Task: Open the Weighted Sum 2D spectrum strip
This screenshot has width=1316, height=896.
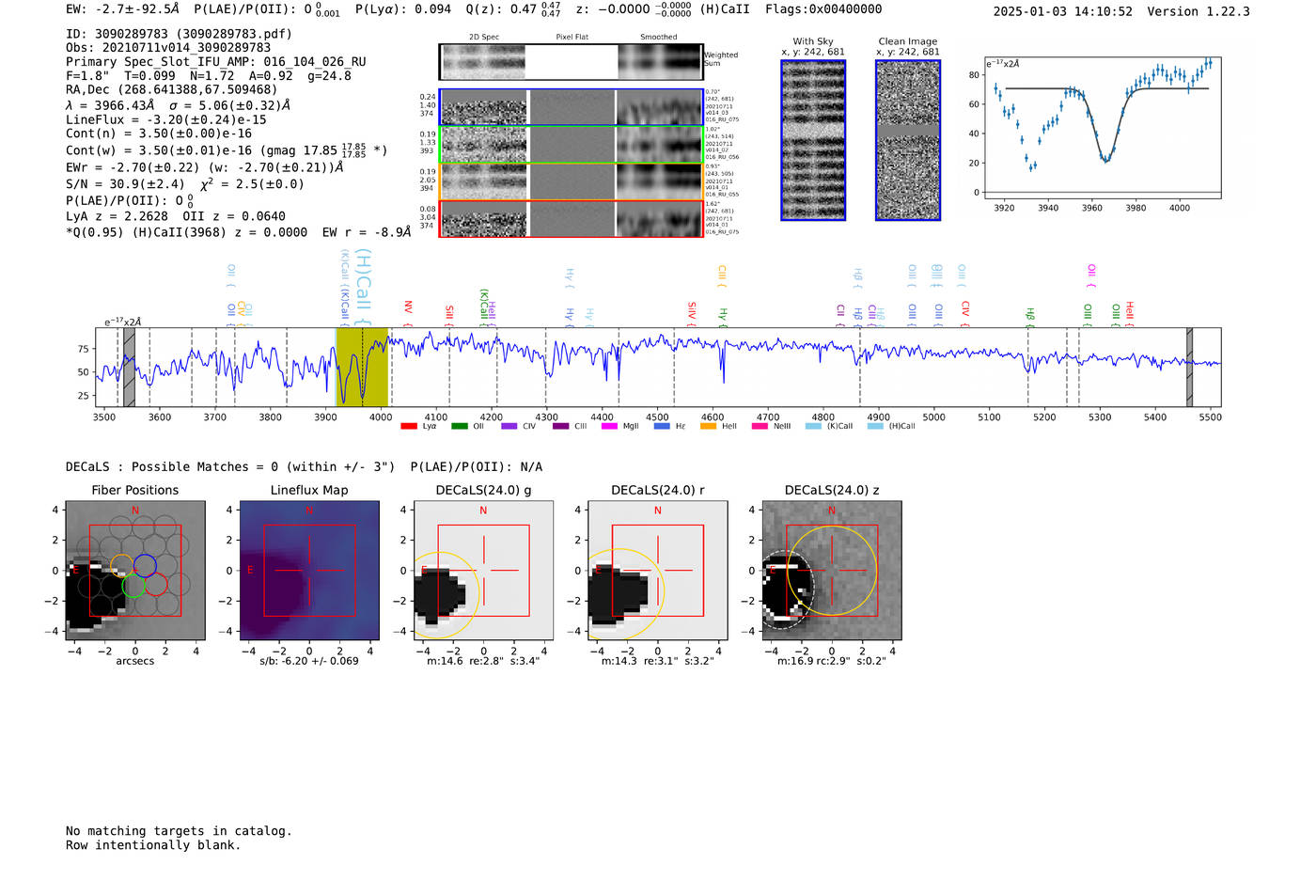Action: click(571, 62)
